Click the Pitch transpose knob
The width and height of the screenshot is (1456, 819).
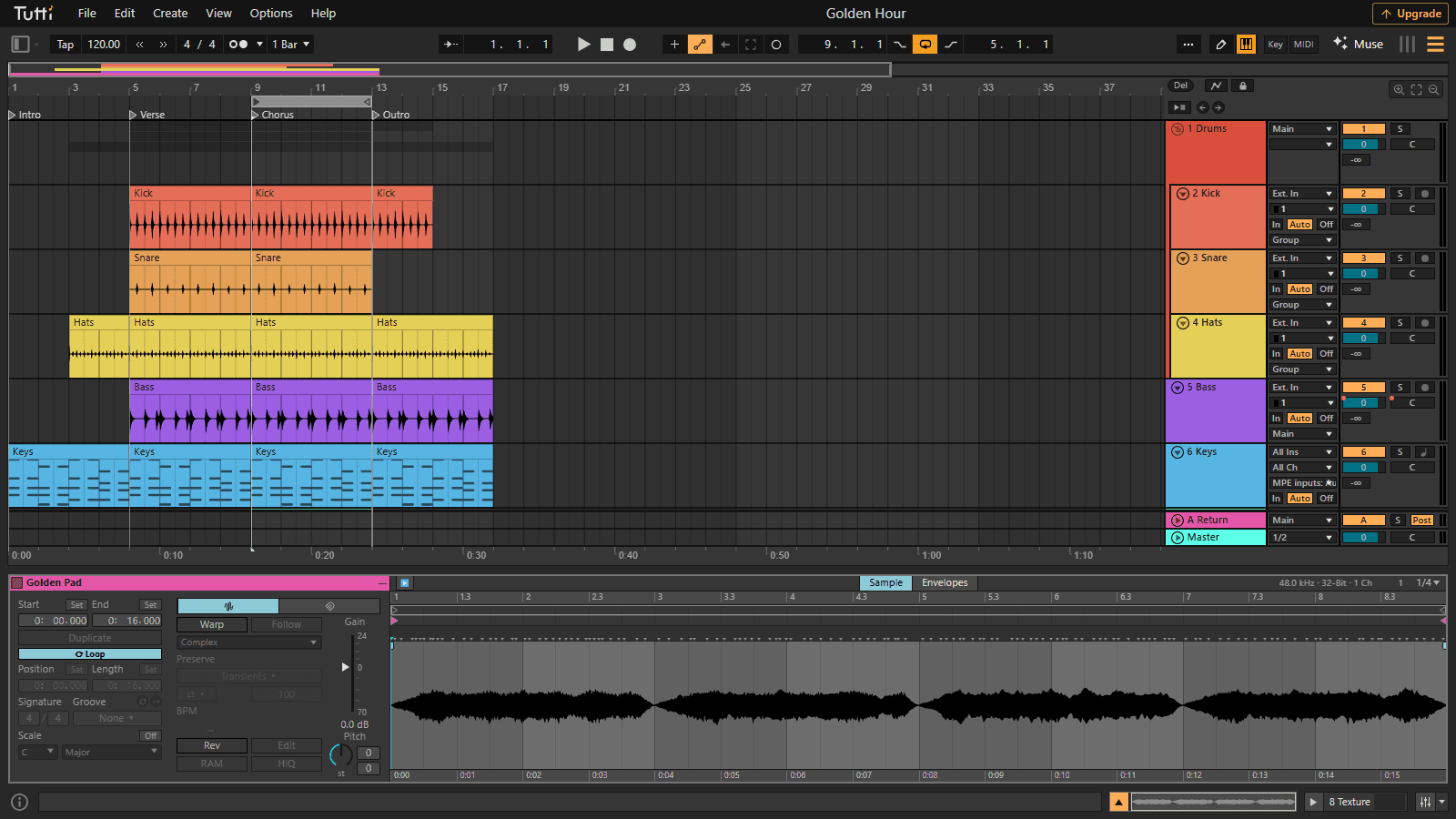pyautogui.click(x=340, y=754)
